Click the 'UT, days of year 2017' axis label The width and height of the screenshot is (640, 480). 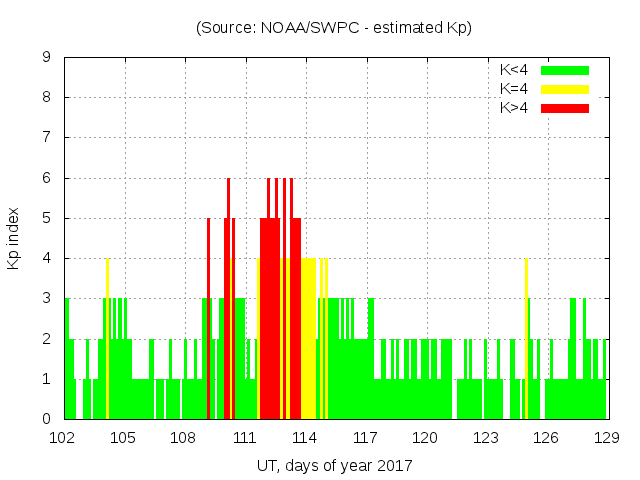tap(333, 465)
